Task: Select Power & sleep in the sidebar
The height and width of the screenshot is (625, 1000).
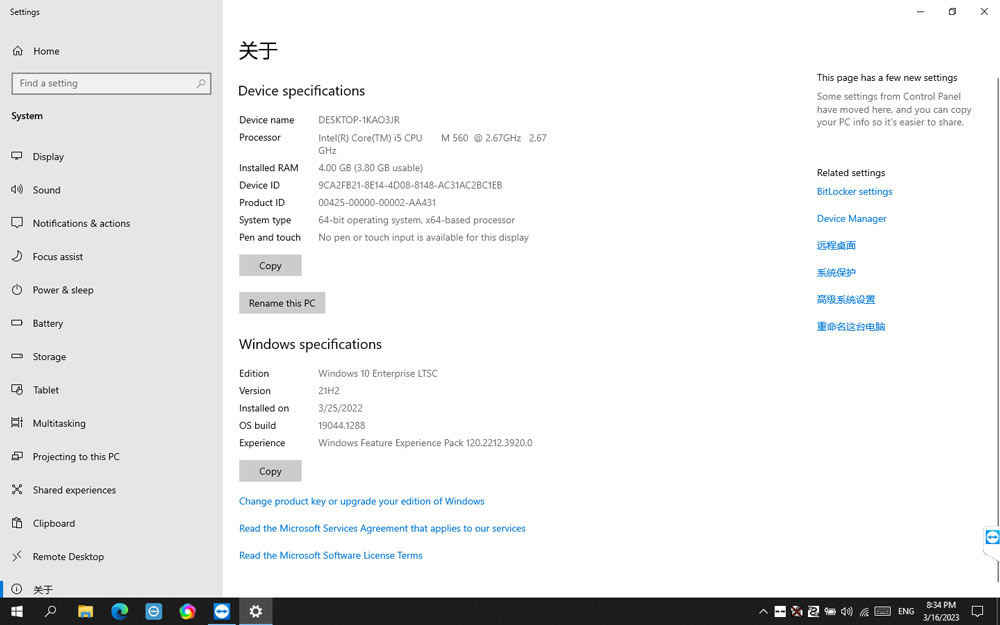Action: point(62,290)
